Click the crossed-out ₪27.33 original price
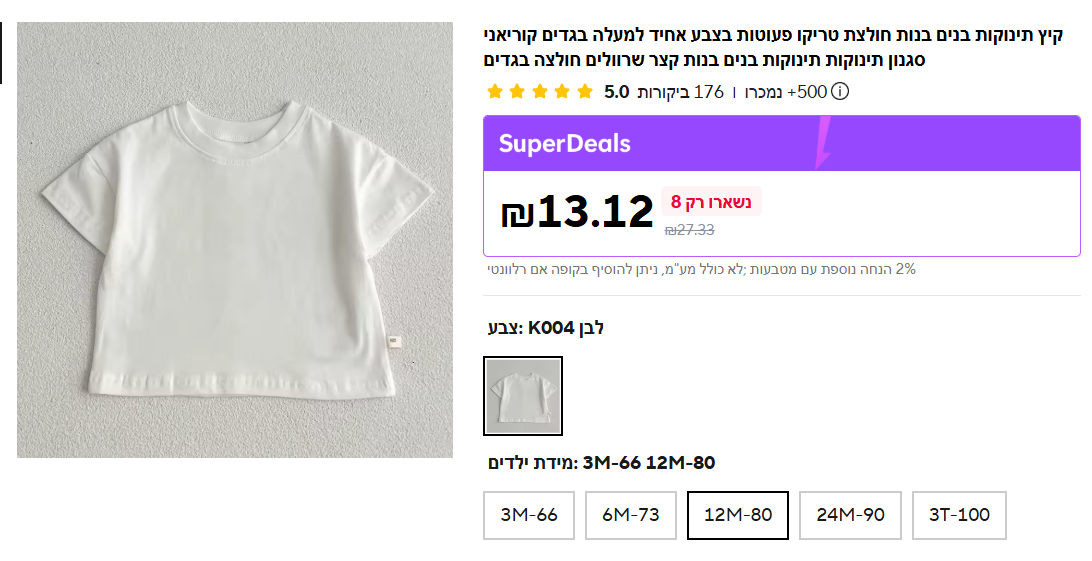Image resolution: width=1092 pixels, height=561 pixels. click(x=690, y=230)
